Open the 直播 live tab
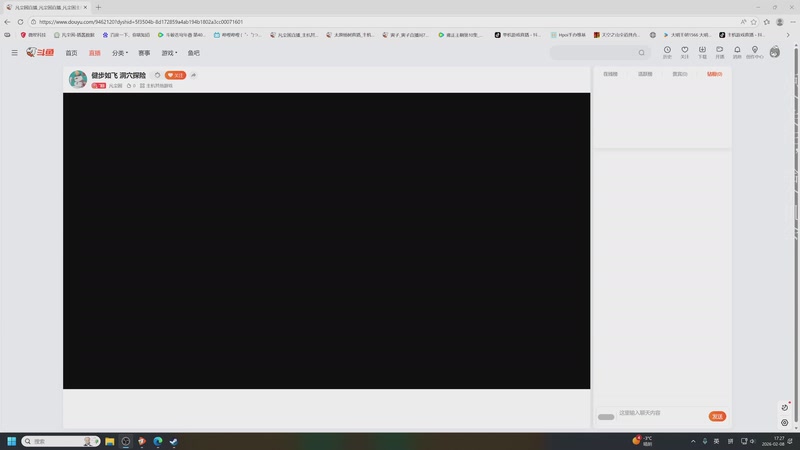 (x=95, y=53)
